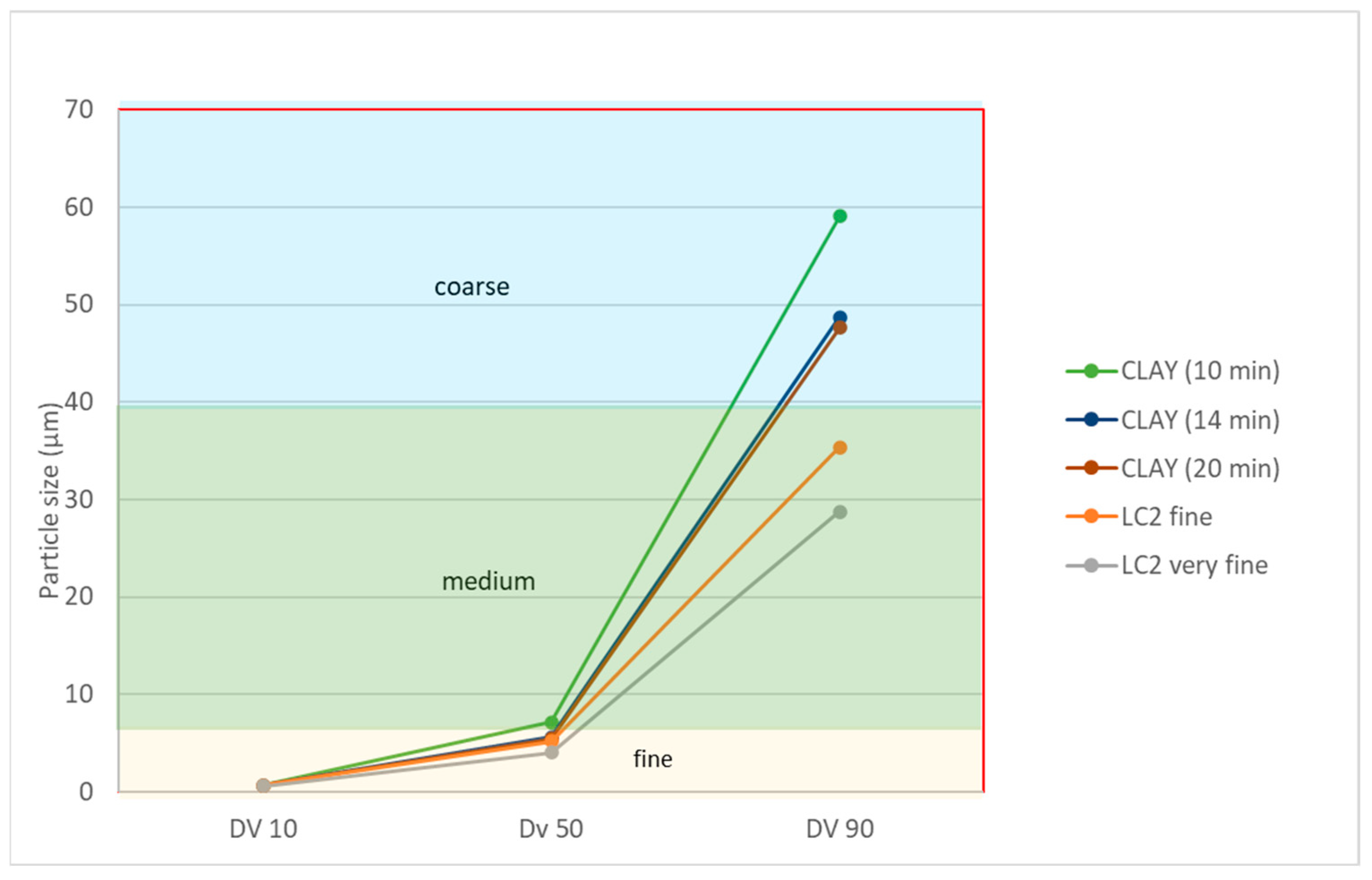The image size is (1372, 880).
Task: Select the green data point at DV 90
Action: tap(839, 216)
